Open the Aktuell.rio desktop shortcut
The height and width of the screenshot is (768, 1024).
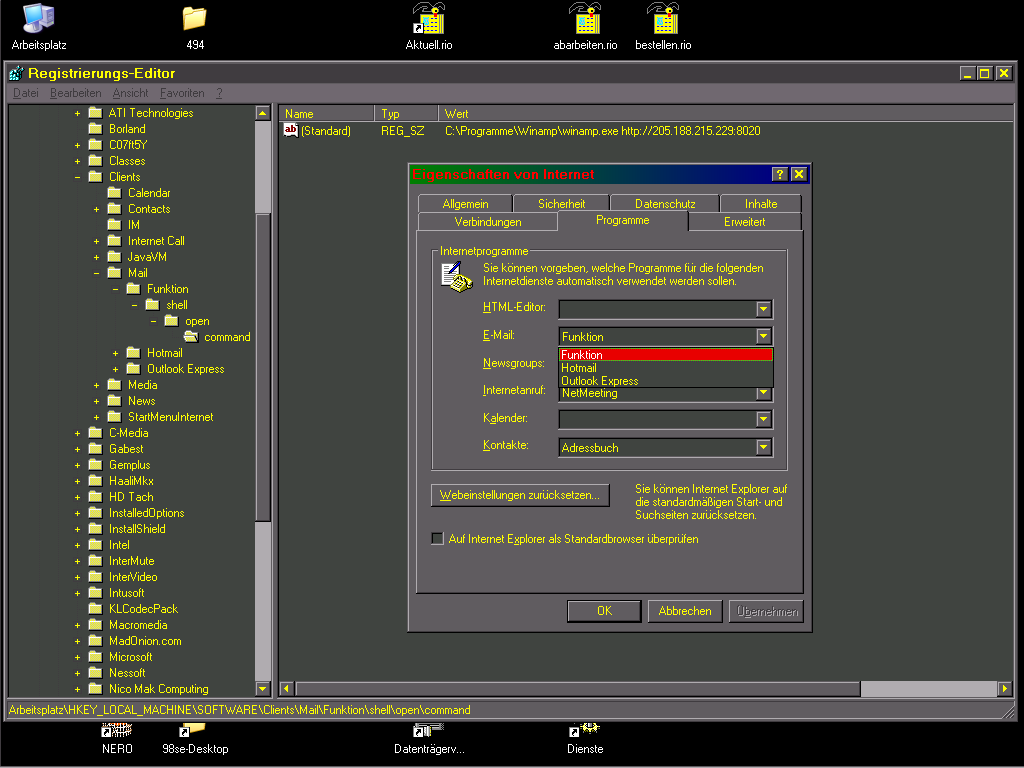tap(429, 19)
